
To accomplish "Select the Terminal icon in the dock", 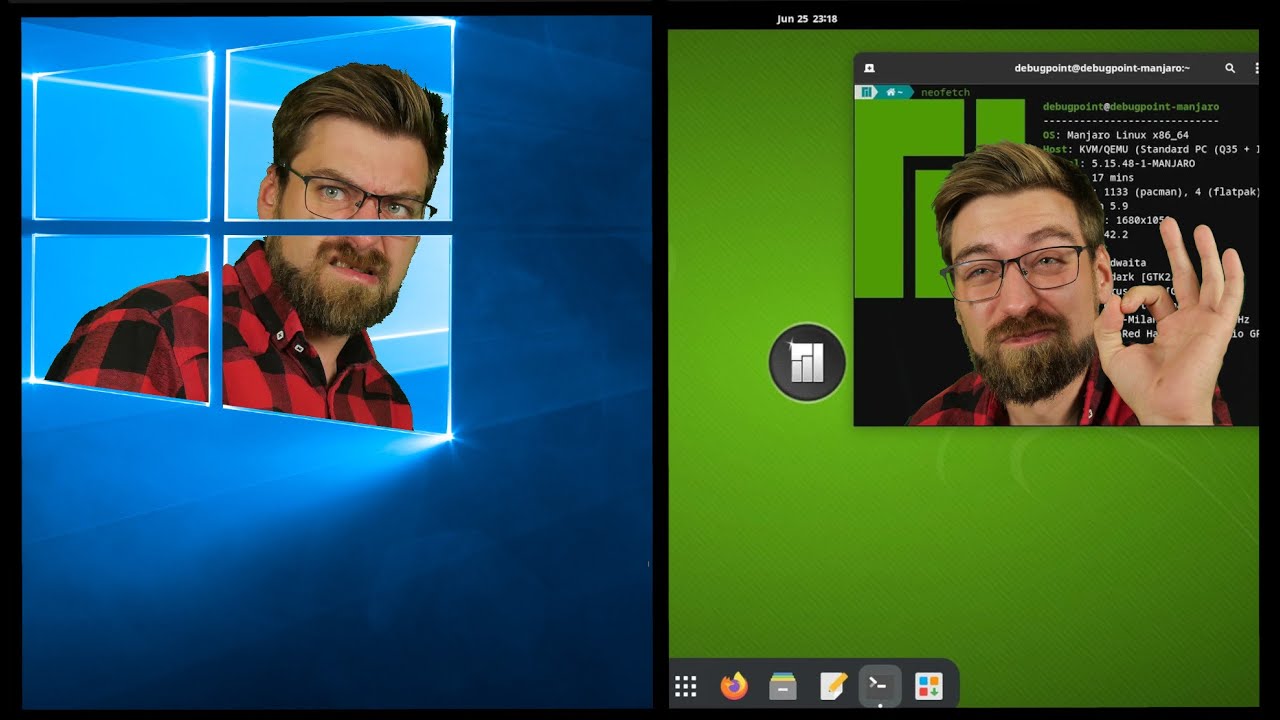I will (x=880, y=686).
